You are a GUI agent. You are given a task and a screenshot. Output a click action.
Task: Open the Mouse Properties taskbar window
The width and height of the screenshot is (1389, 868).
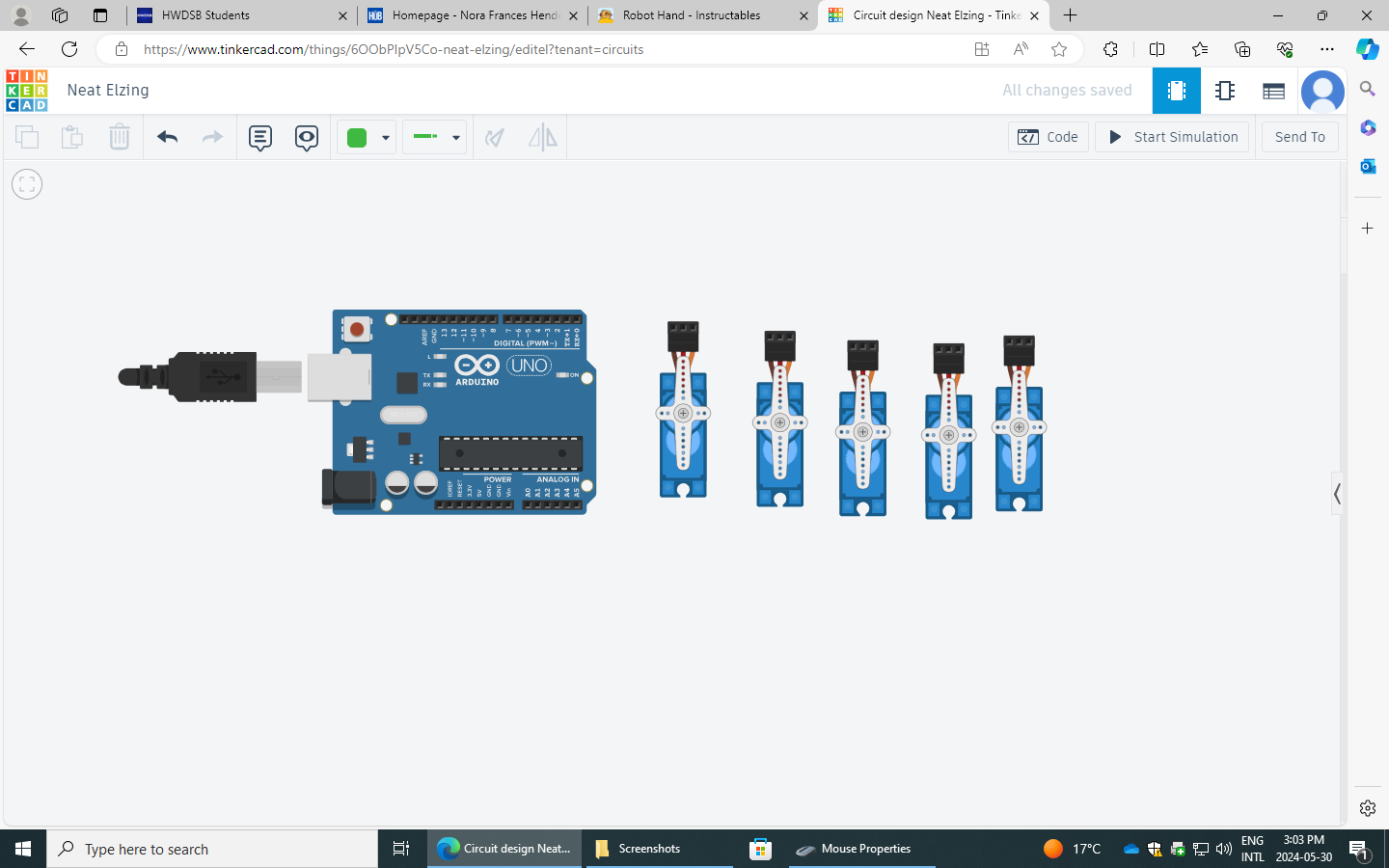[862, 849]
